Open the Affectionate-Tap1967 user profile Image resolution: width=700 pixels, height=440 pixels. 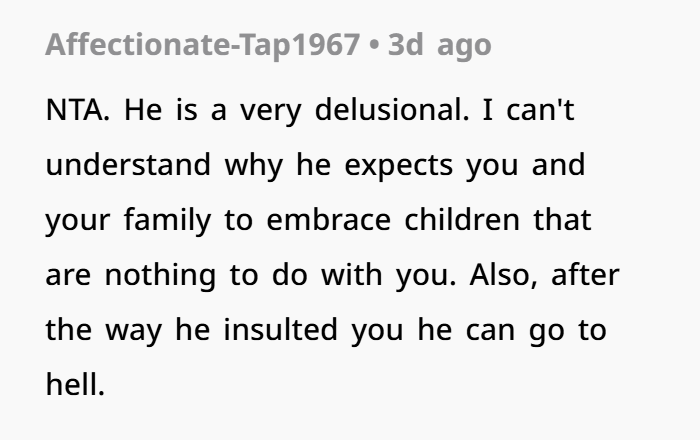point(202,45)
